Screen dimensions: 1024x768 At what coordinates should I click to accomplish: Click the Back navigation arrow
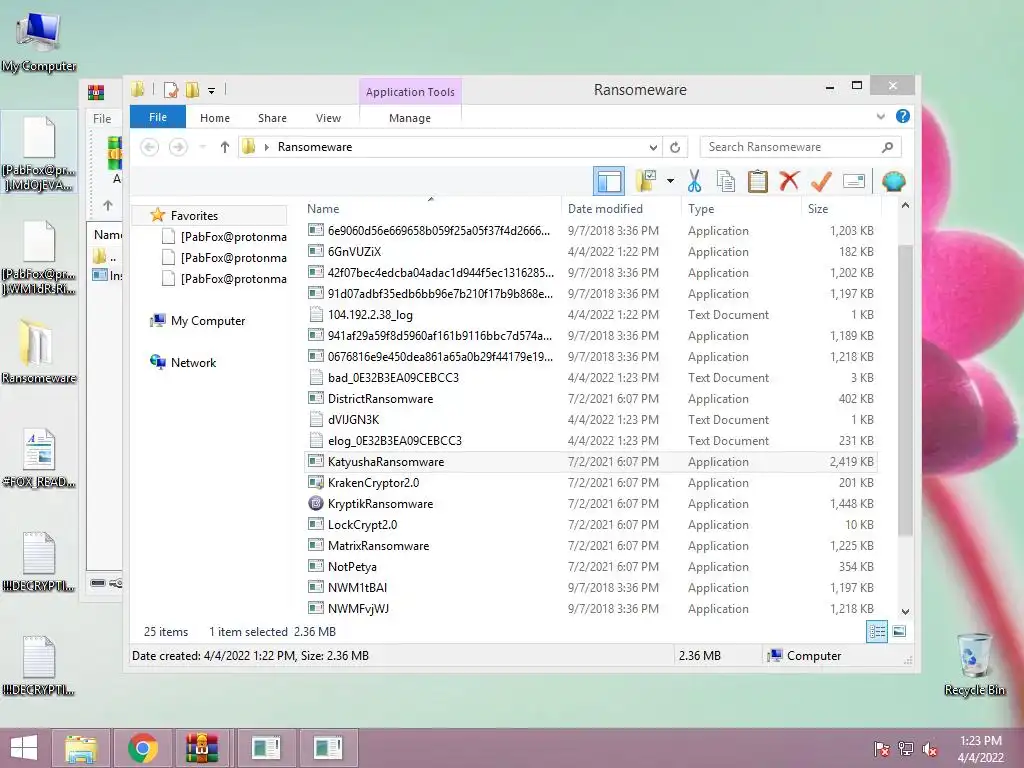[150, 147]
